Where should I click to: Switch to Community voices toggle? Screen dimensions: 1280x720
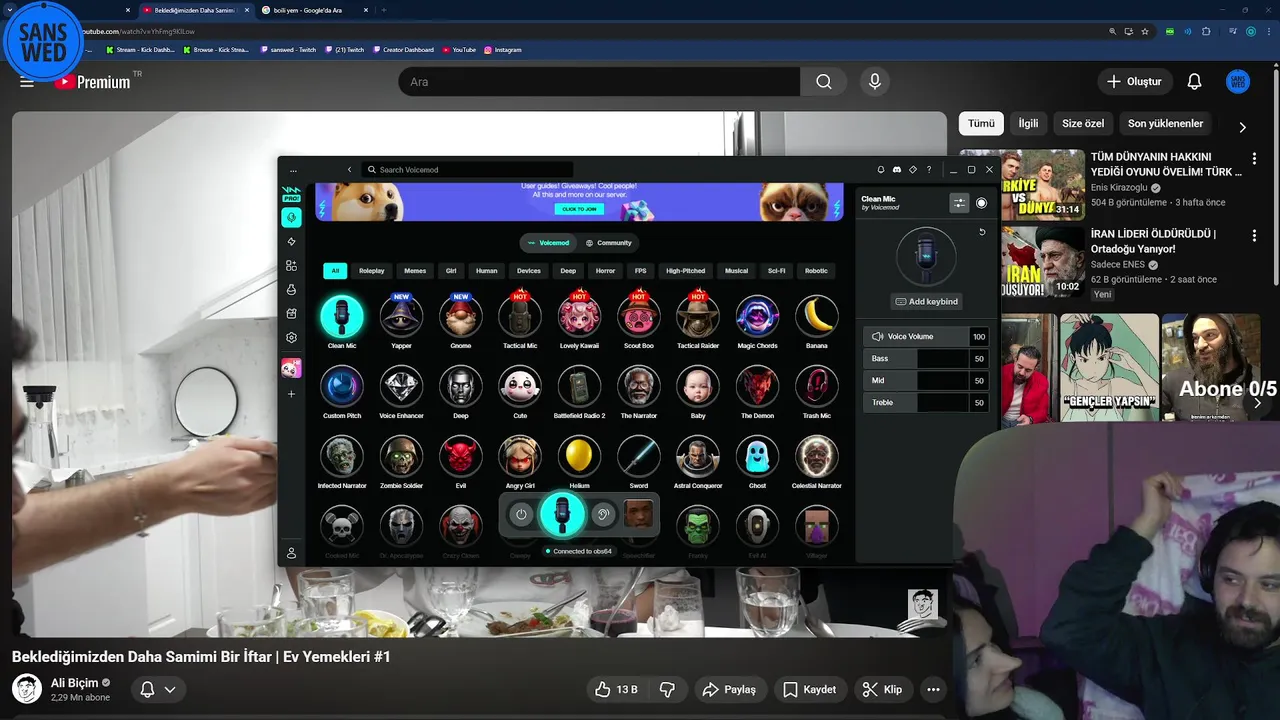[x=609, y=243]
